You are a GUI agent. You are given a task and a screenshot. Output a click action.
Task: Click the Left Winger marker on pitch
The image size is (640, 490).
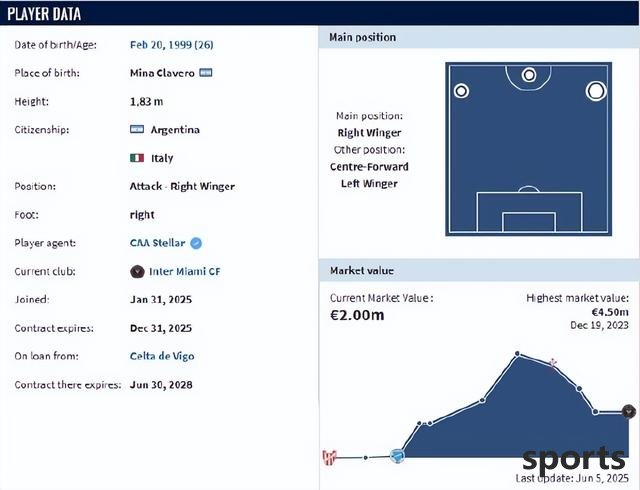coord(461,91)
